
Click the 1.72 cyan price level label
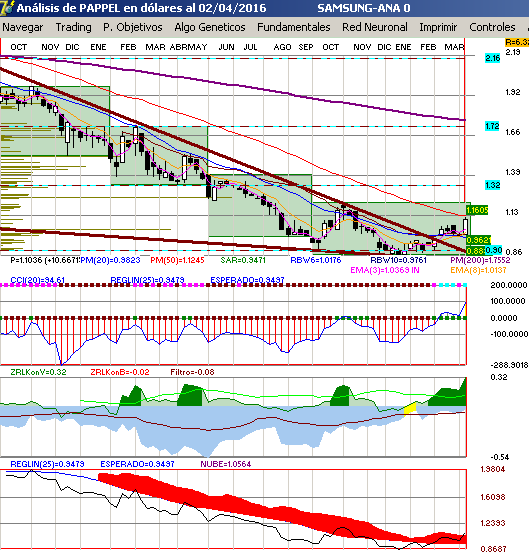492,126
